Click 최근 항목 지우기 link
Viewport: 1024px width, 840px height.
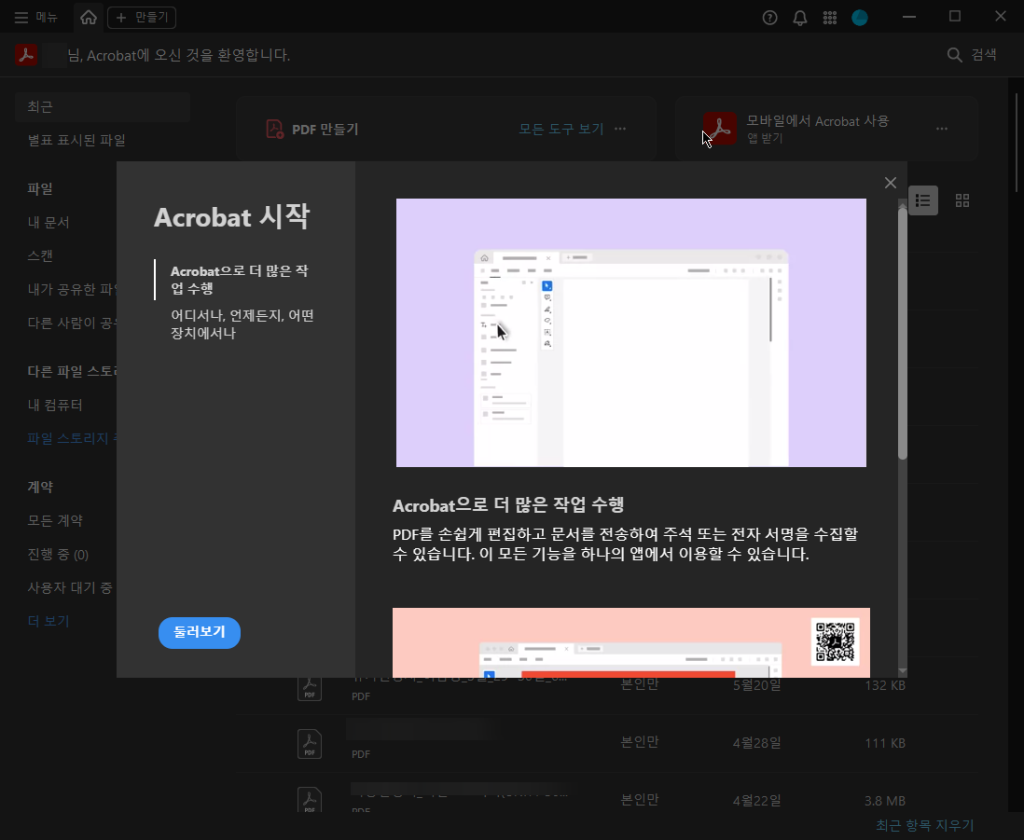click(x=924, y=825)
